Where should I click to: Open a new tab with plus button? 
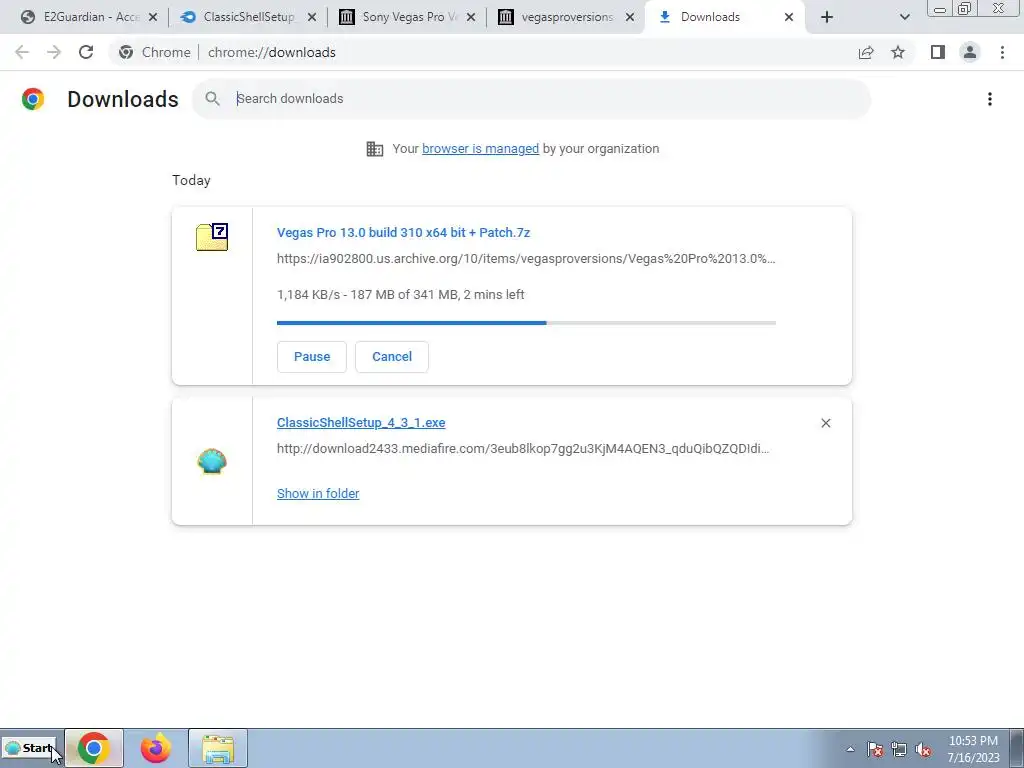tap(827, 17)
